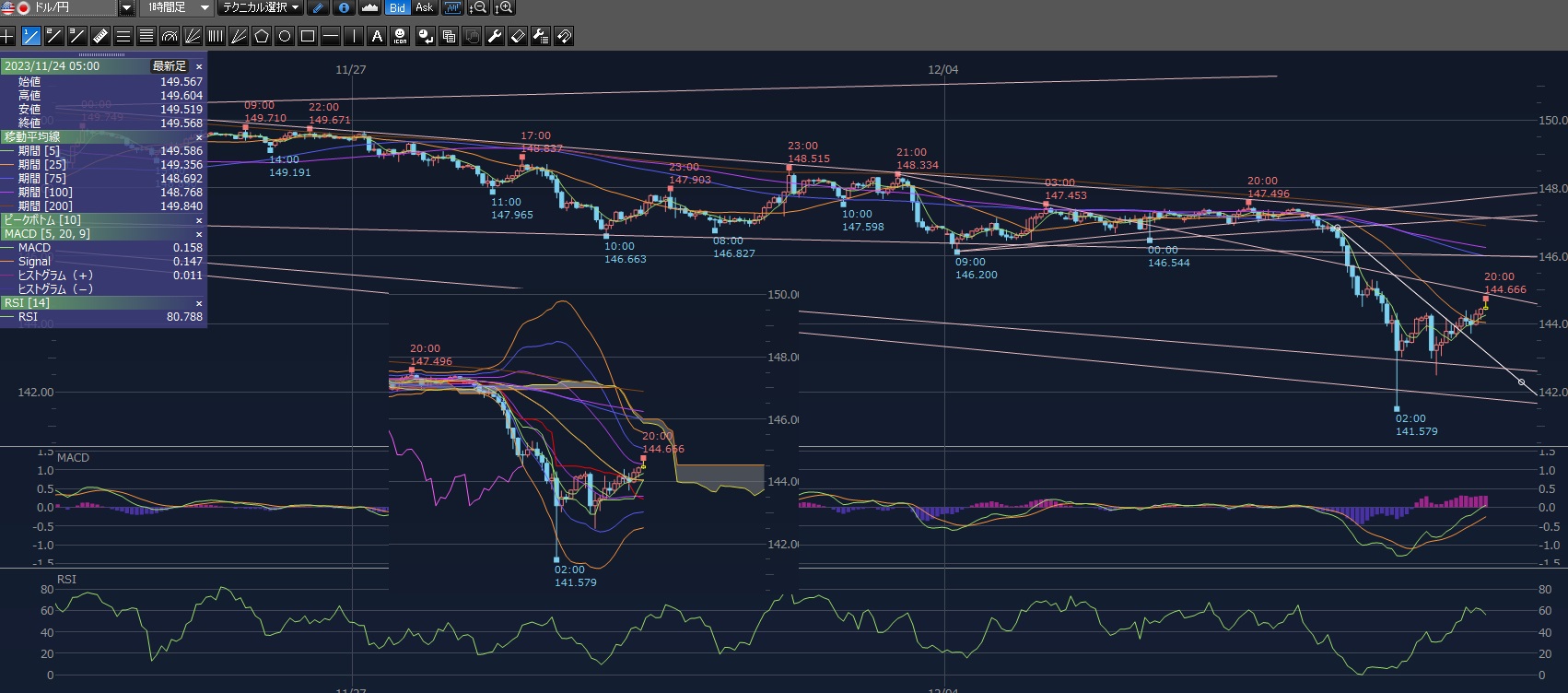This screenshot has height=693, width=1568.
Task: Select the pentagon shape drawing tool
Action: pyautogui.click(x=262, y=36)
